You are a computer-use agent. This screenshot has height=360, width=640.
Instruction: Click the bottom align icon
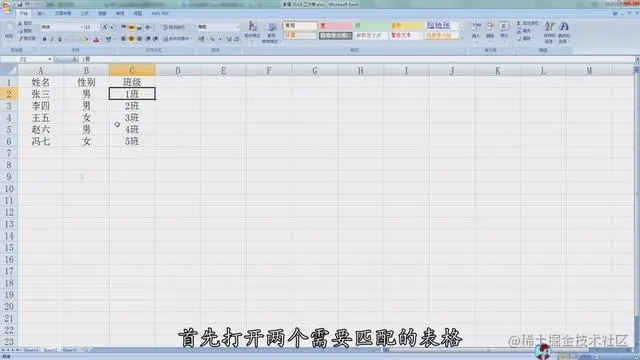tap(139, 27)
